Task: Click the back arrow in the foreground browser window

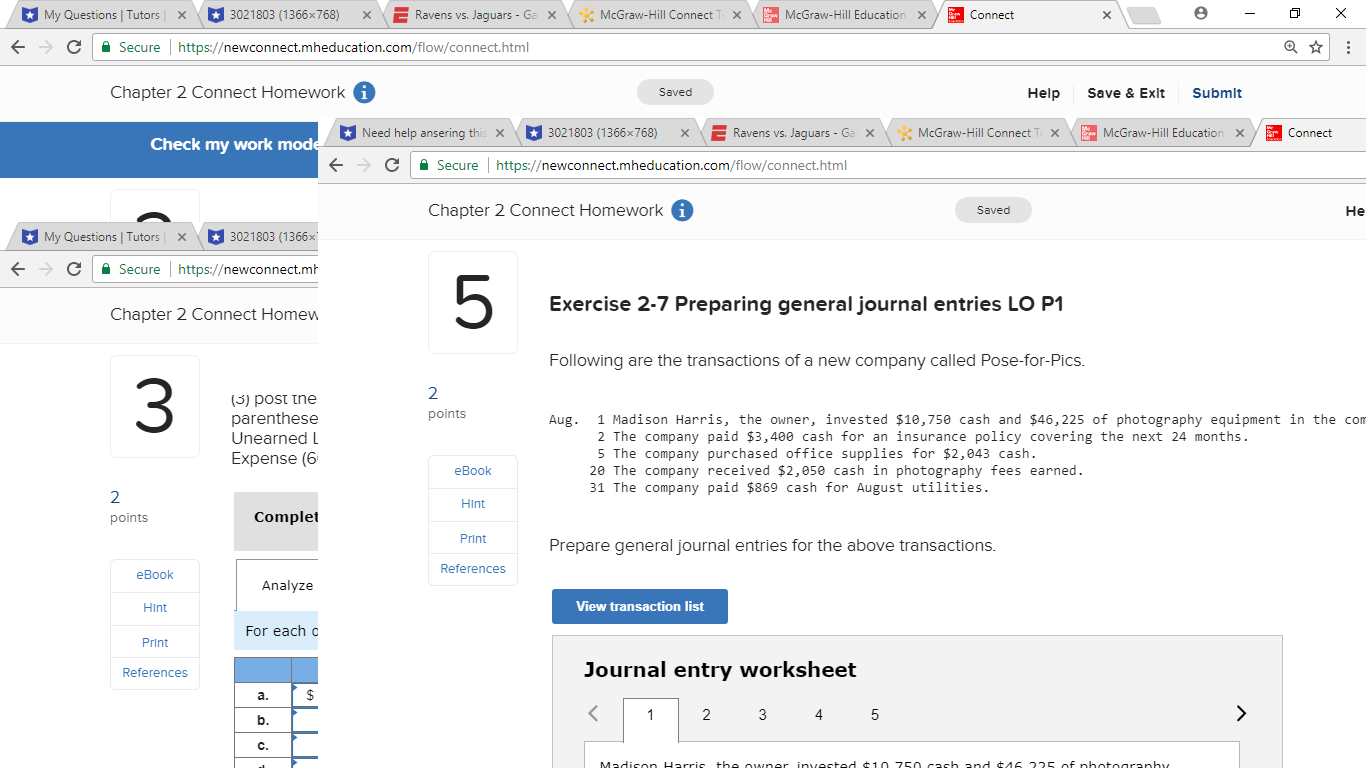Action: point(336,165)
